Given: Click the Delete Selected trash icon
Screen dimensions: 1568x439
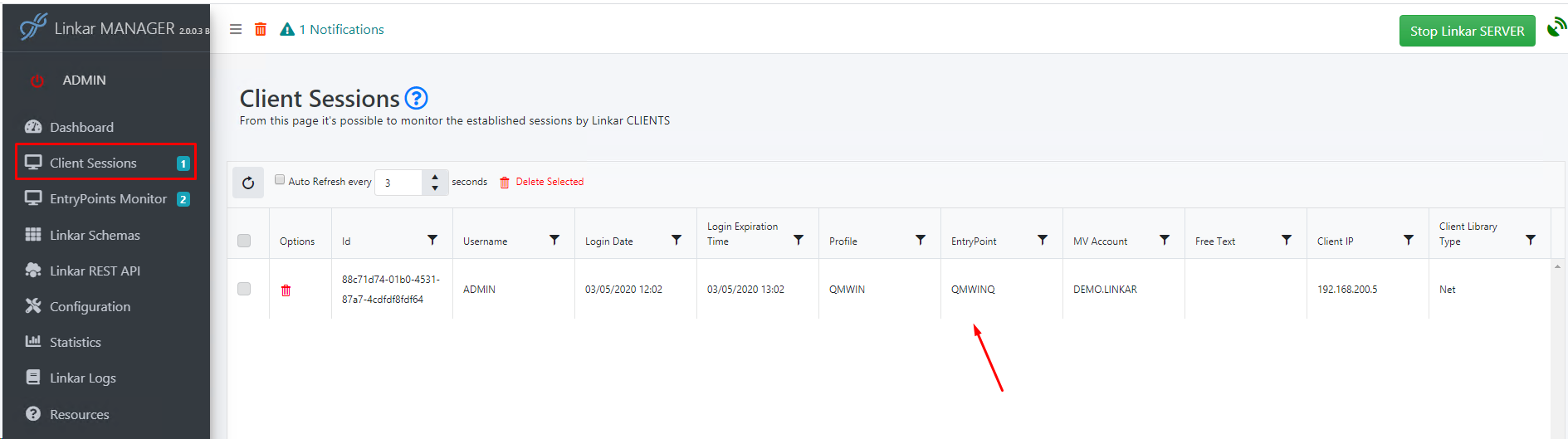Looking at the screenshot, I should [x=505, y=183].
